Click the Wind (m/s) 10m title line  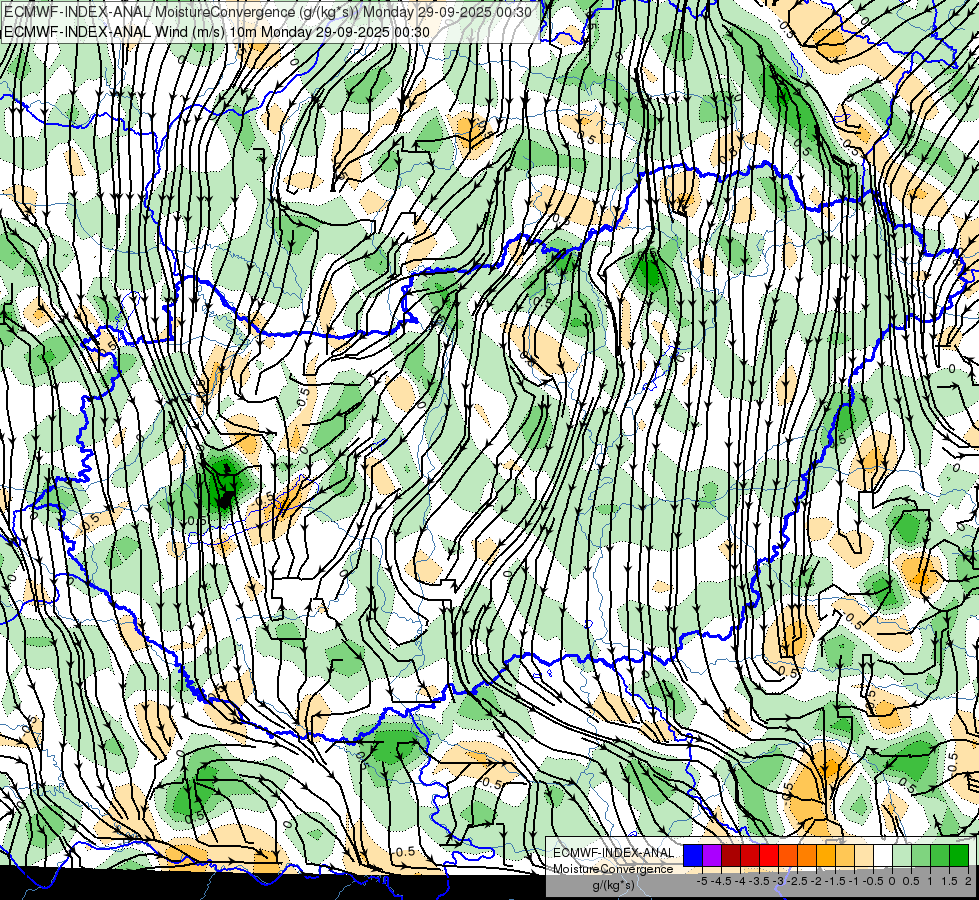[217, 31]
